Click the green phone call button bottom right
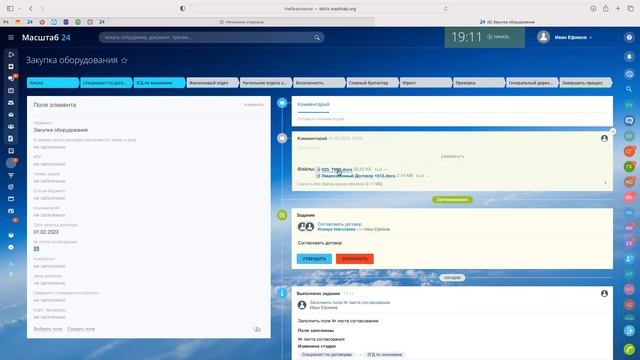 629,349
